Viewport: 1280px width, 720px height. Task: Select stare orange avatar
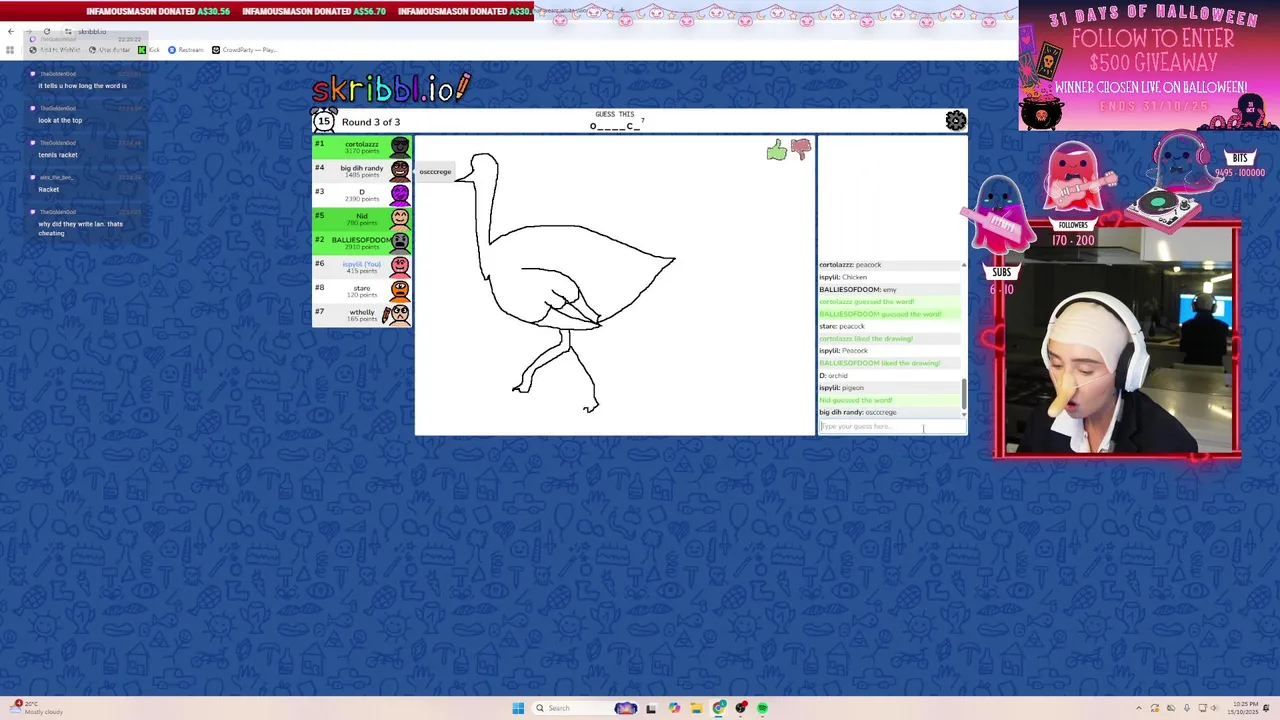(399, 291)
